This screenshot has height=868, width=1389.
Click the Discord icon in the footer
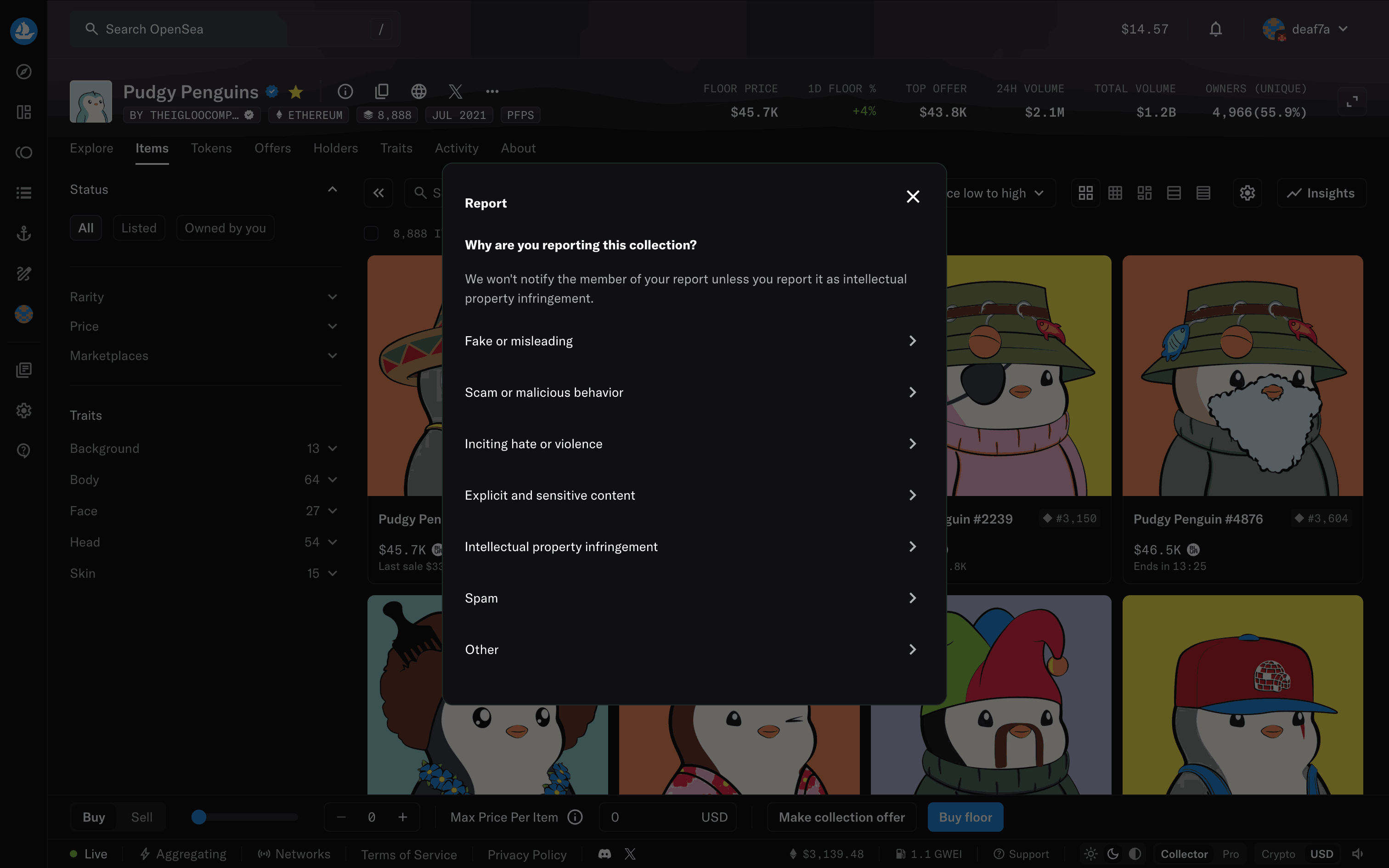click(604, 854)
